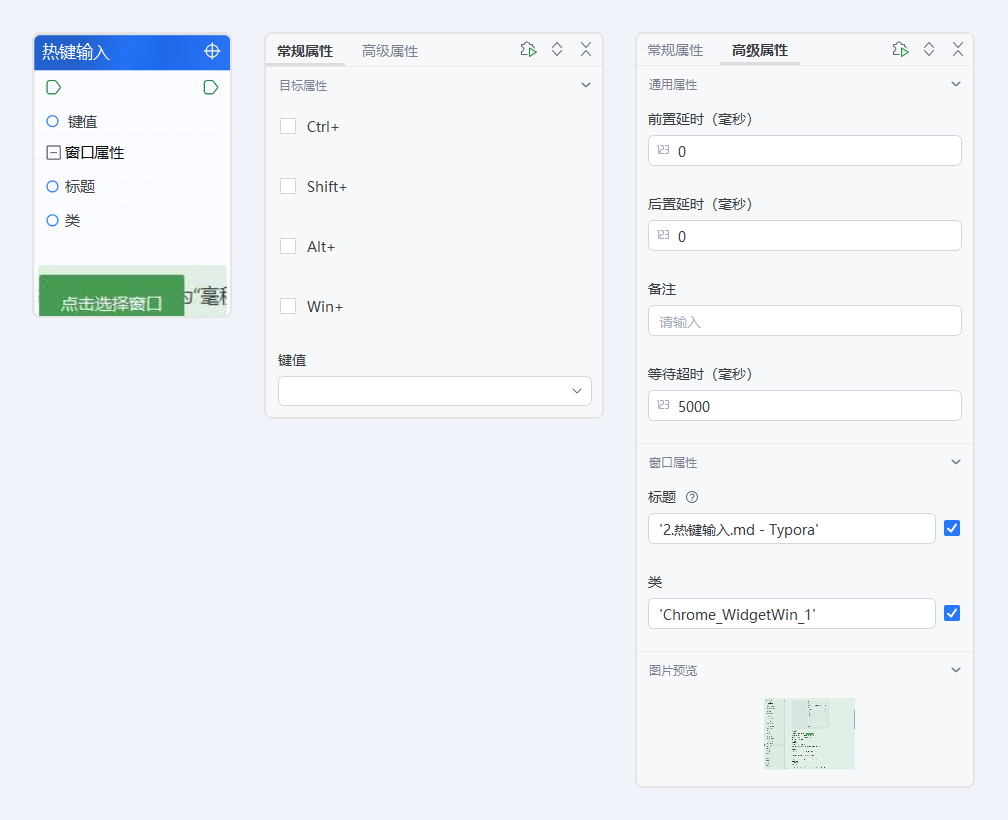Viewport: 1008px width, 820px height.
Task: Click the help icon beside 标题 label
Action: (x=692, y=497)
